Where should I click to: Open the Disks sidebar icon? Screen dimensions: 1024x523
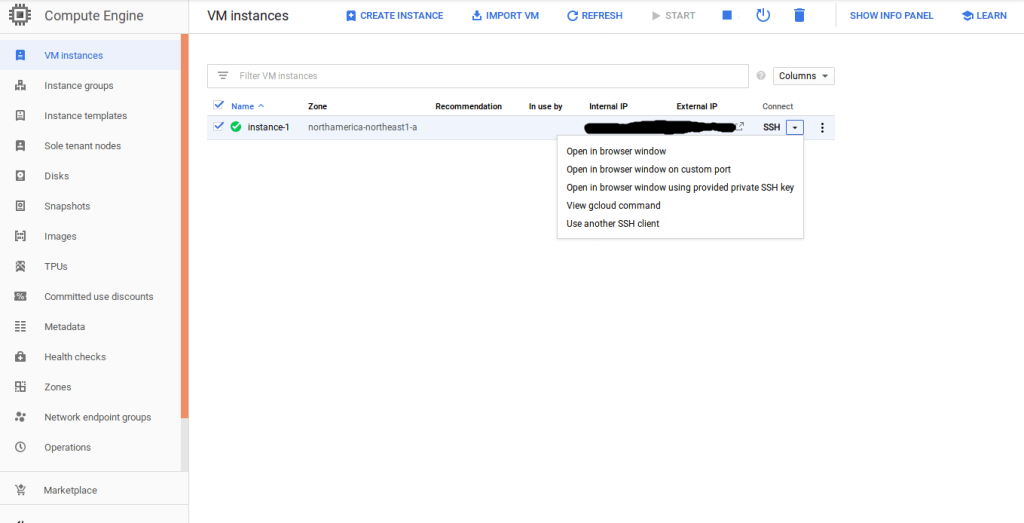click(20, 176)
